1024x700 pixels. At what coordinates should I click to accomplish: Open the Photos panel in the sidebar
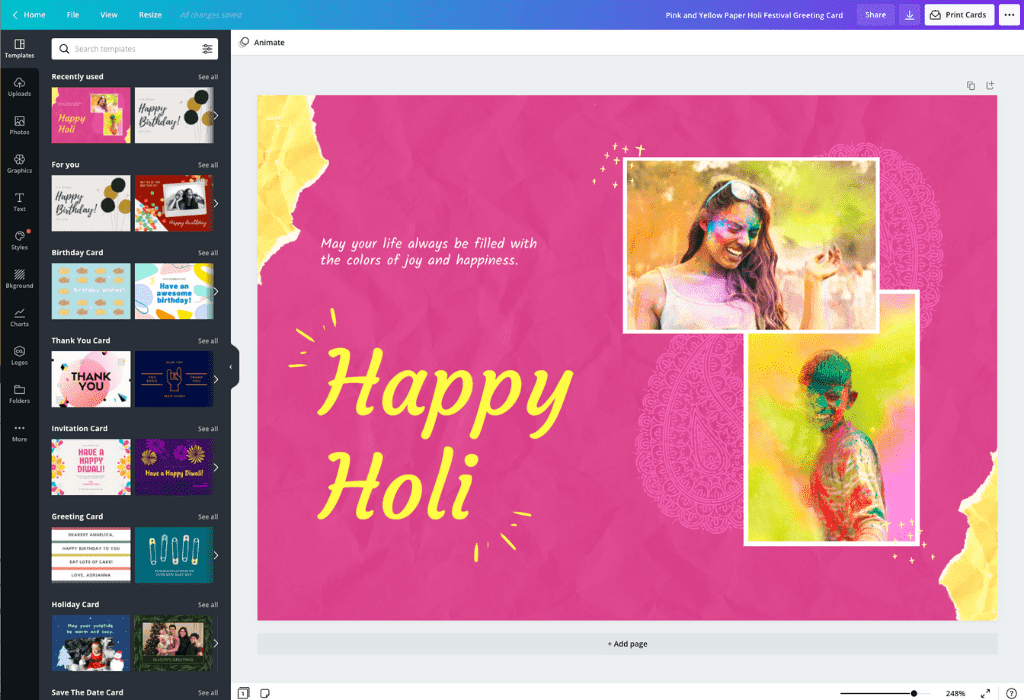pyautogui.click(x=19, y=127)
